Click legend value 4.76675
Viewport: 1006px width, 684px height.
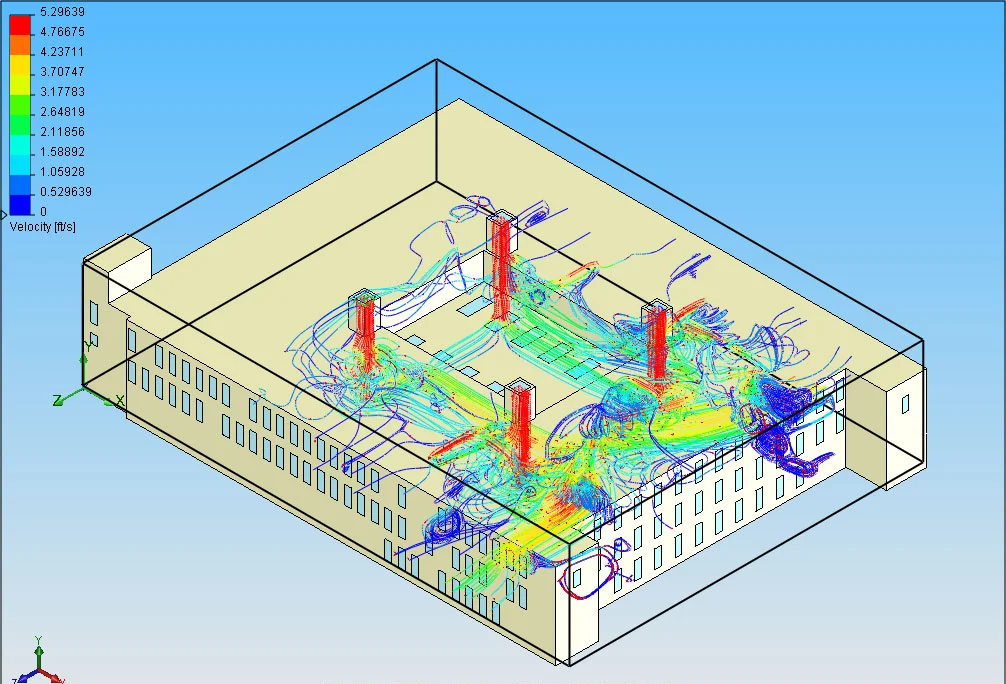click(62, 31)
